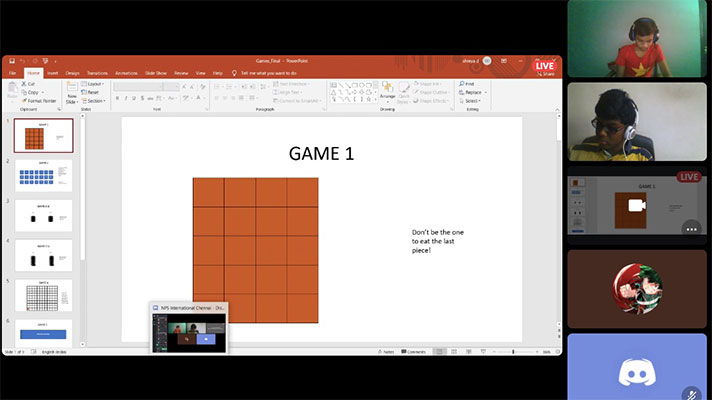Image resolution: width=712 pixels, height=400 pixels.
Task: Click the Reset slide button
Action: tap(93, 92)
